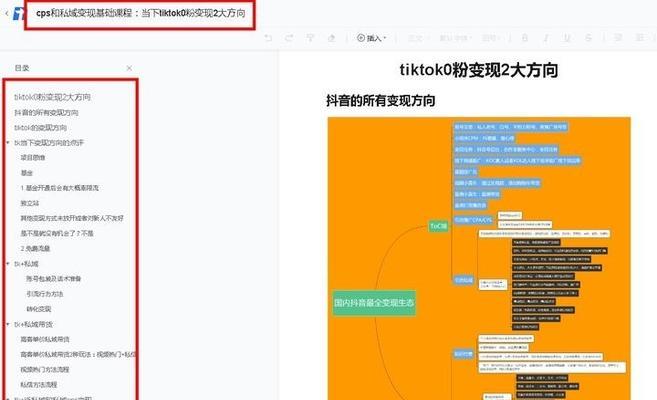Click the main heading 'tiktok0粉变现2大方向'
Viewport: 657px width, 400px height.
coord(479,70)
